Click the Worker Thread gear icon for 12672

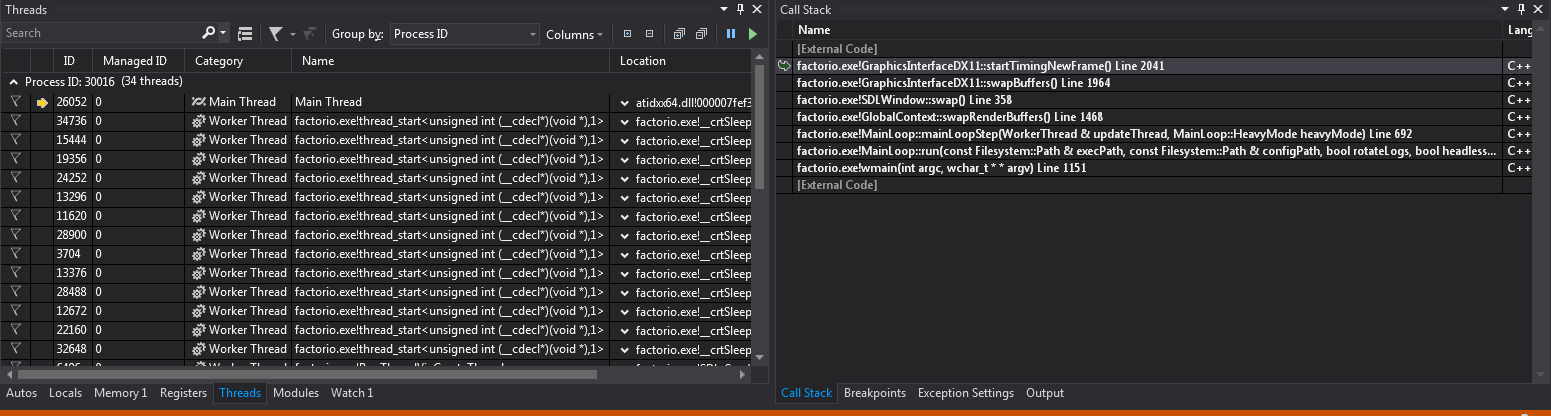tap(198, 311)
